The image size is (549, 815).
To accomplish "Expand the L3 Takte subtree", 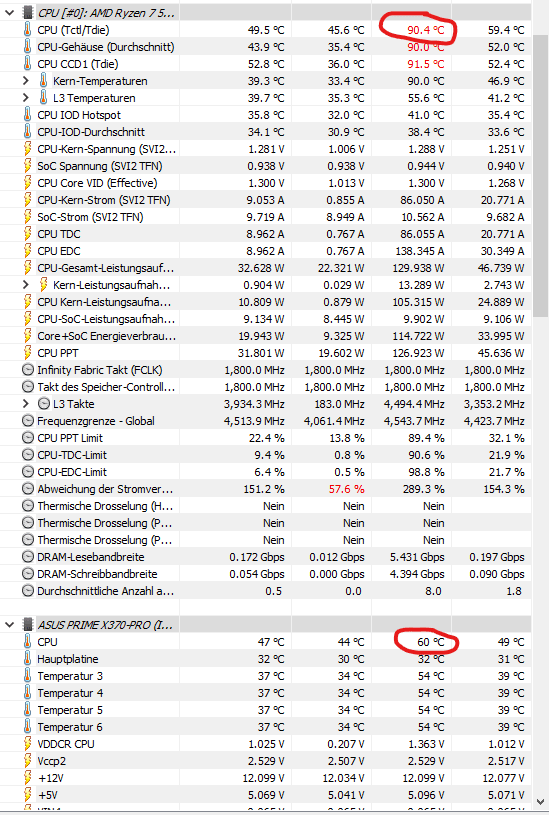I will pos(26,404).
